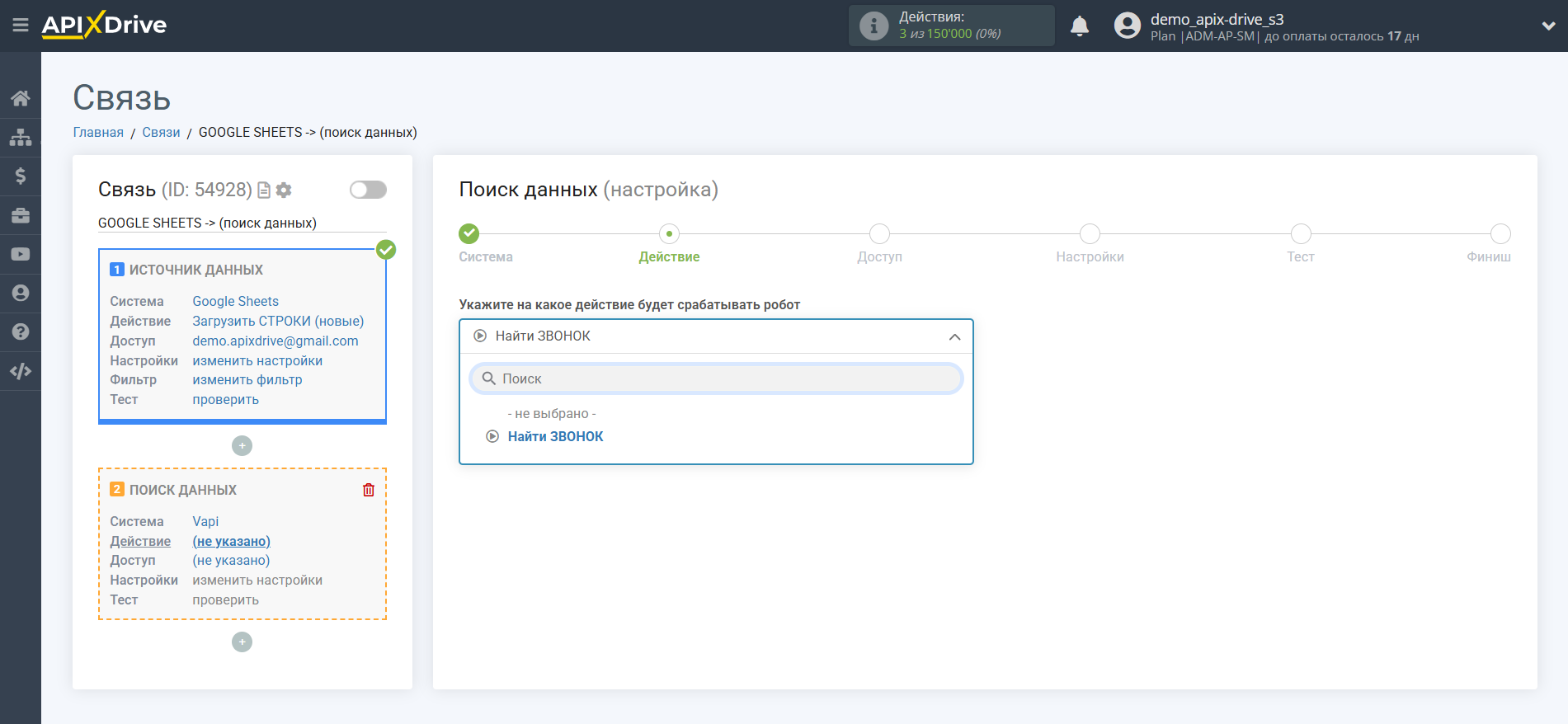Viewport: 1568px width, 724px height.
Task: Go to the Тест step
Action: pos(1301,234)
